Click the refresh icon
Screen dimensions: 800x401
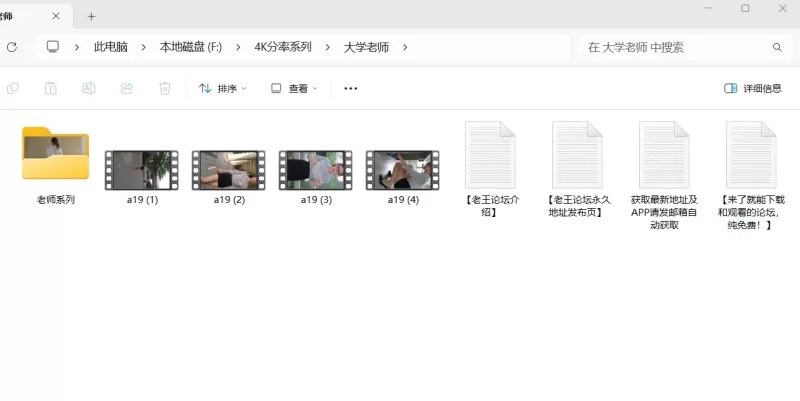tap(12, 47)
